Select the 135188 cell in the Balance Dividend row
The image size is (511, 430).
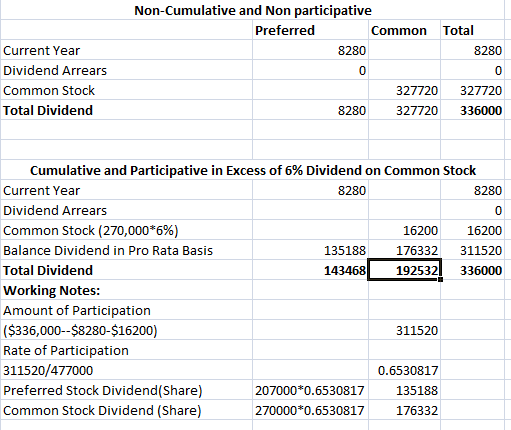[x=310, y=250]
